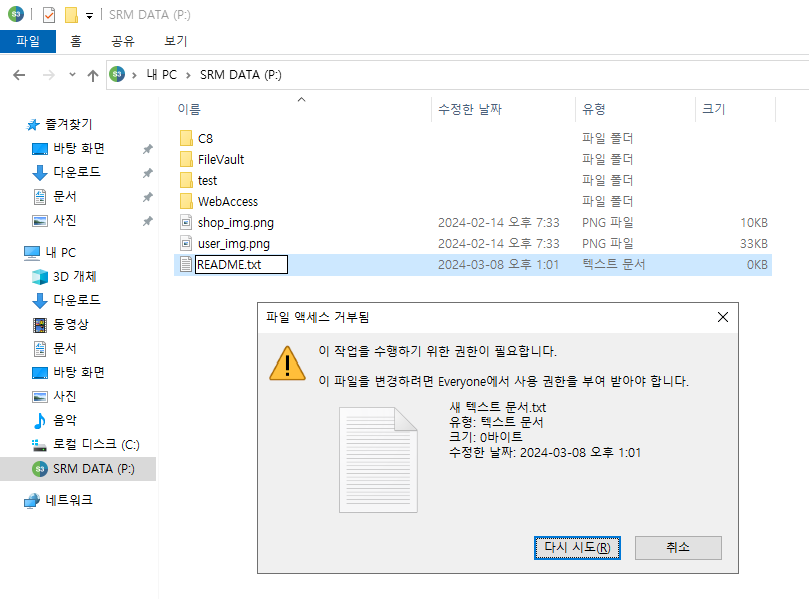Viewport: 809px width, 599px height.
Task: Click the user_img.png file icon
Action: [x=186, y=243]
